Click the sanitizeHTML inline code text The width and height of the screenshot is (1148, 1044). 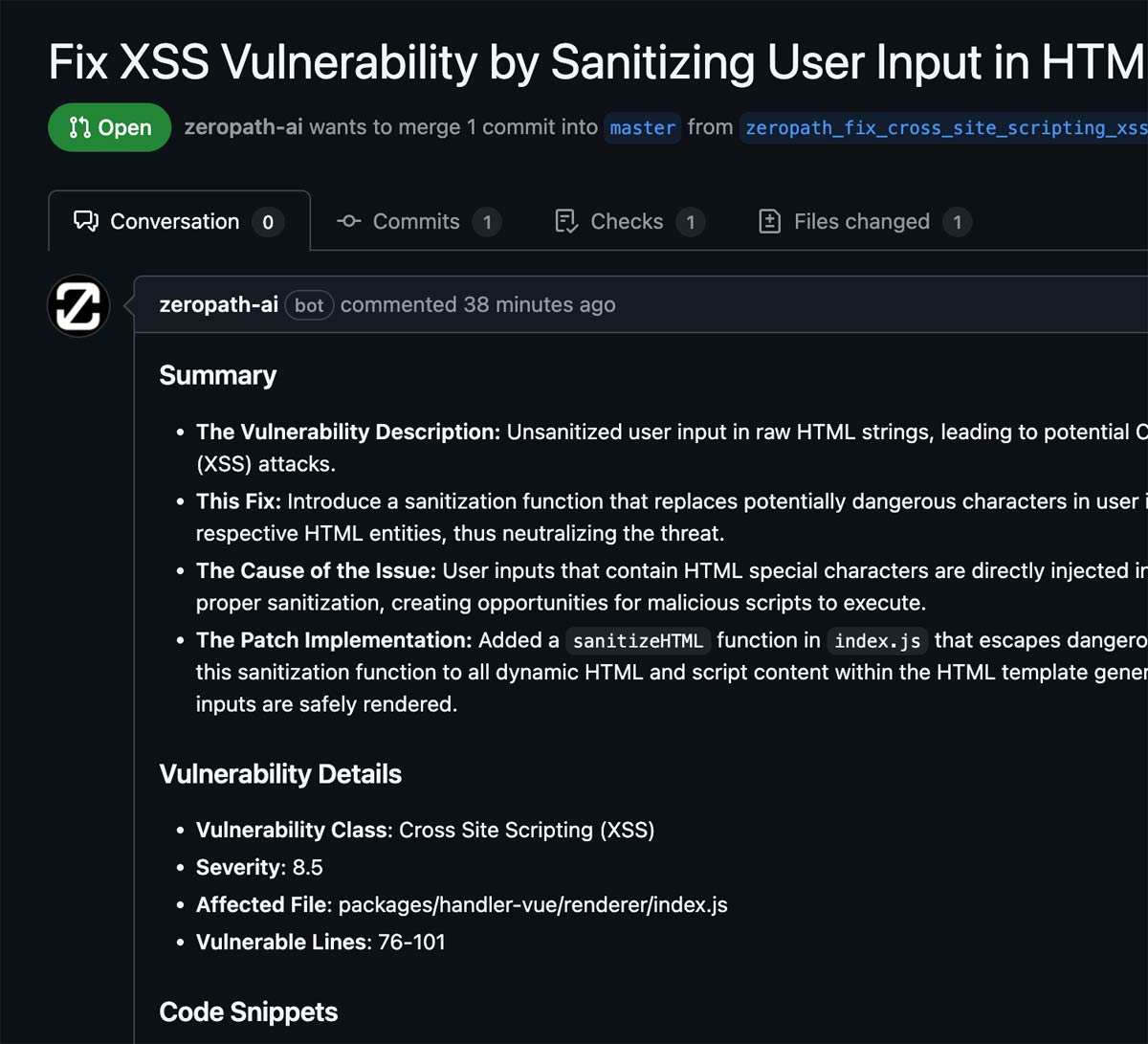[x=638, y=641]
